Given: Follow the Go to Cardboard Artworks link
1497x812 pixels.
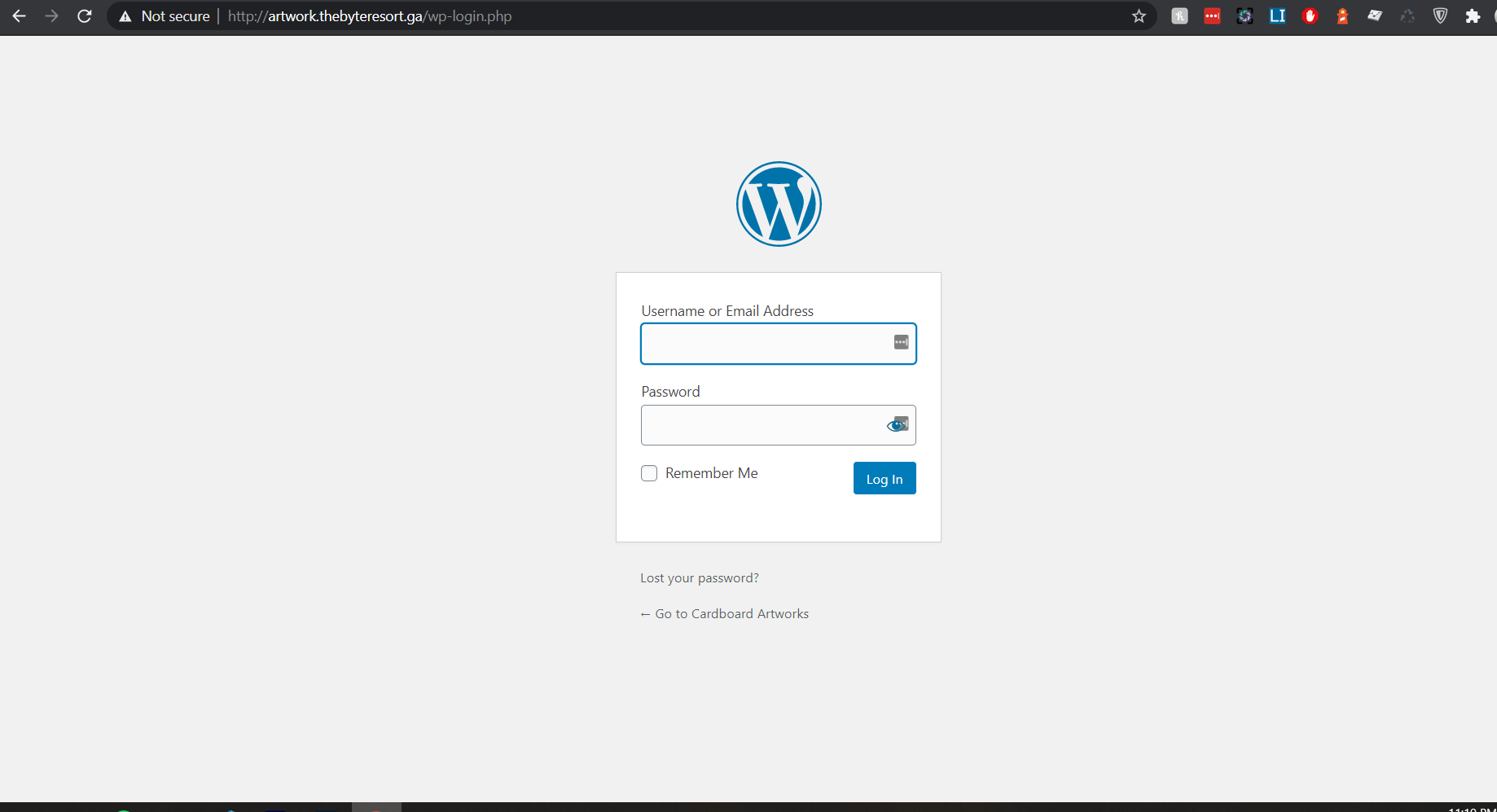Looking at the screenshot, I should coord(724,614).
